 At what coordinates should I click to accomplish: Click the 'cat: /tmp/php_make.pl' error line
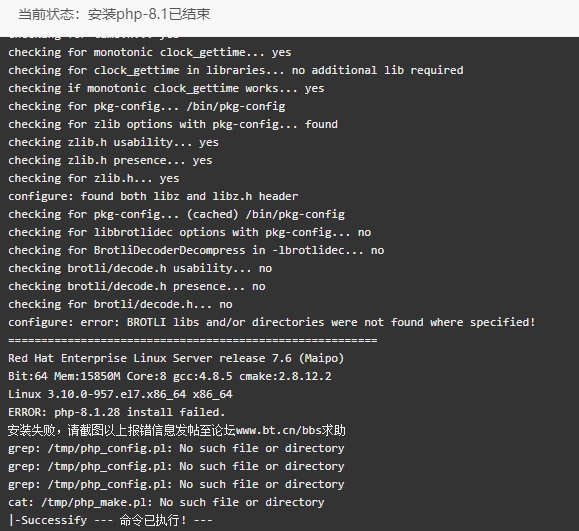pyautogui.click(x=166, y=502)
